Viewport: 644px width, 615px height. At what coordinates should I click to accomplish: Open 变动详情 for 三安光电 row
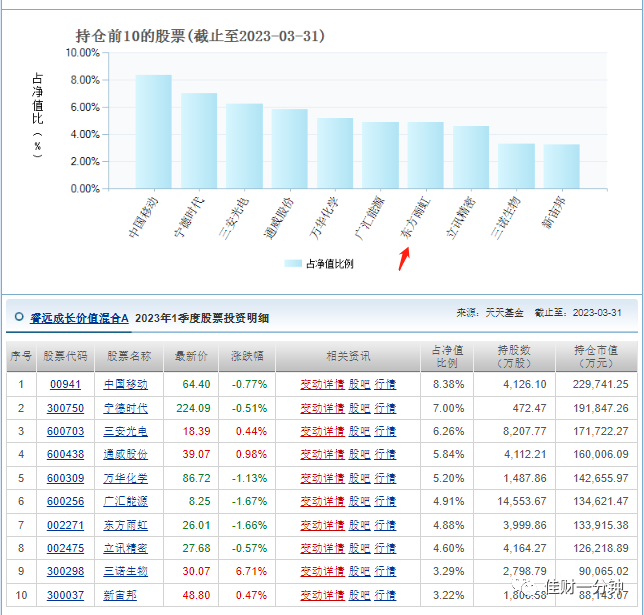(322, 431)
